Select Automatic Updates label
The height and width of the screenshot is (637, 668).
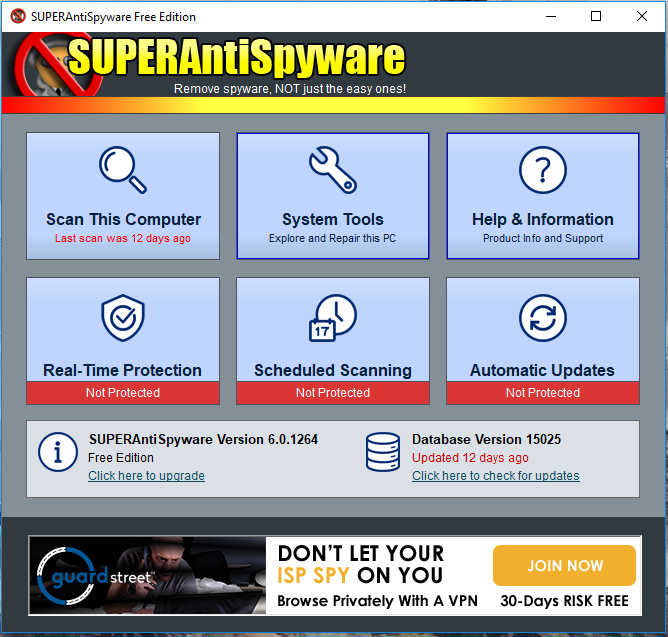tap(542, 370)
